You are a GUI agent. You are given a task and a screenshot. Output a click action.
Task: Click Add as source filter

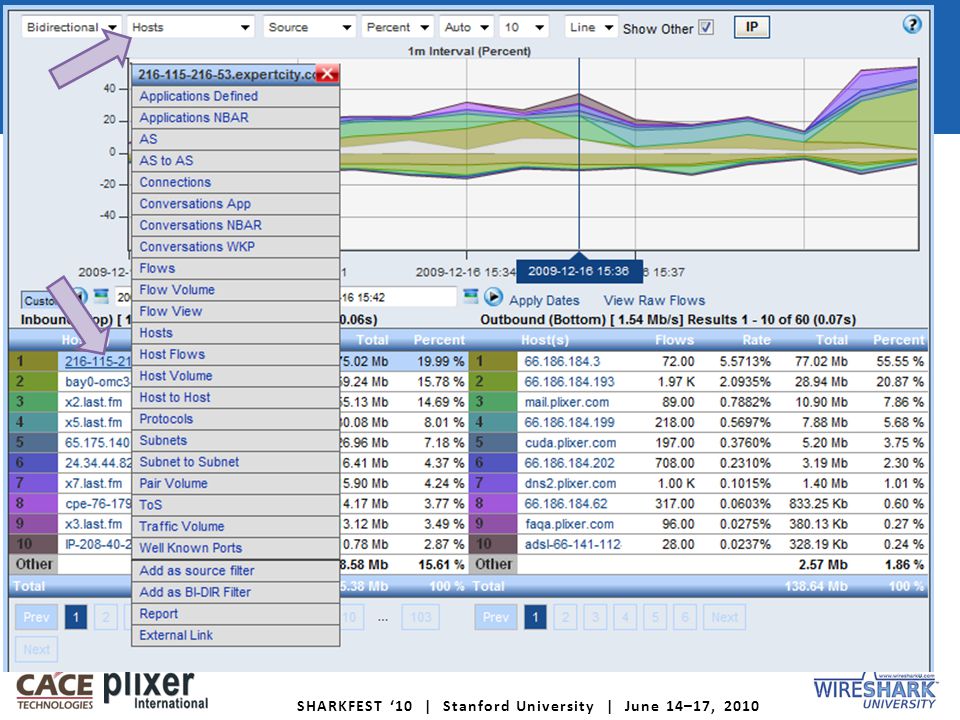pyautogui.click(x=236, y=570)
